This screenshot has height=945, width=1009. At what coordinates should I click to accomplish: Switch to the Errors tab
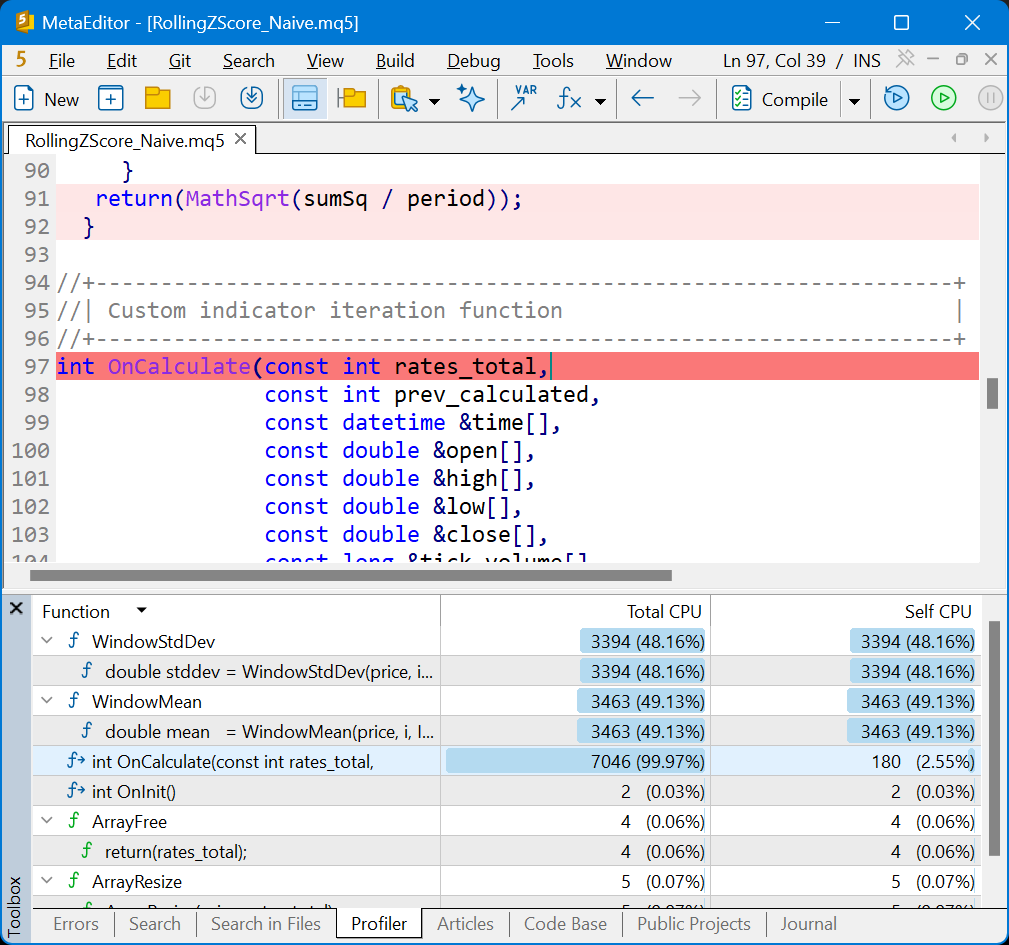point(76,924)
